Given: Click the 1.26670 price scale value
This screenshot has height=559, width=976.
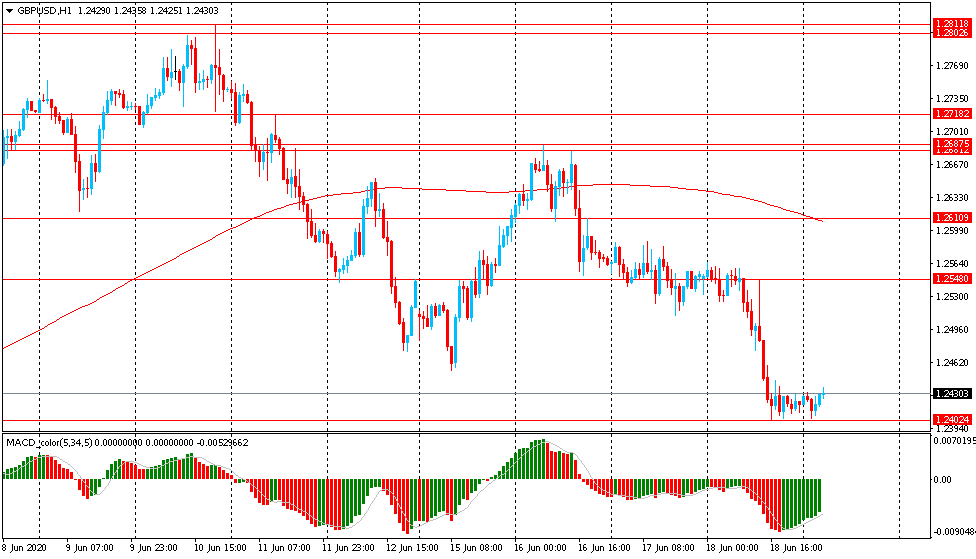Looking at the screenshot, I should click(x=952, y=165).
